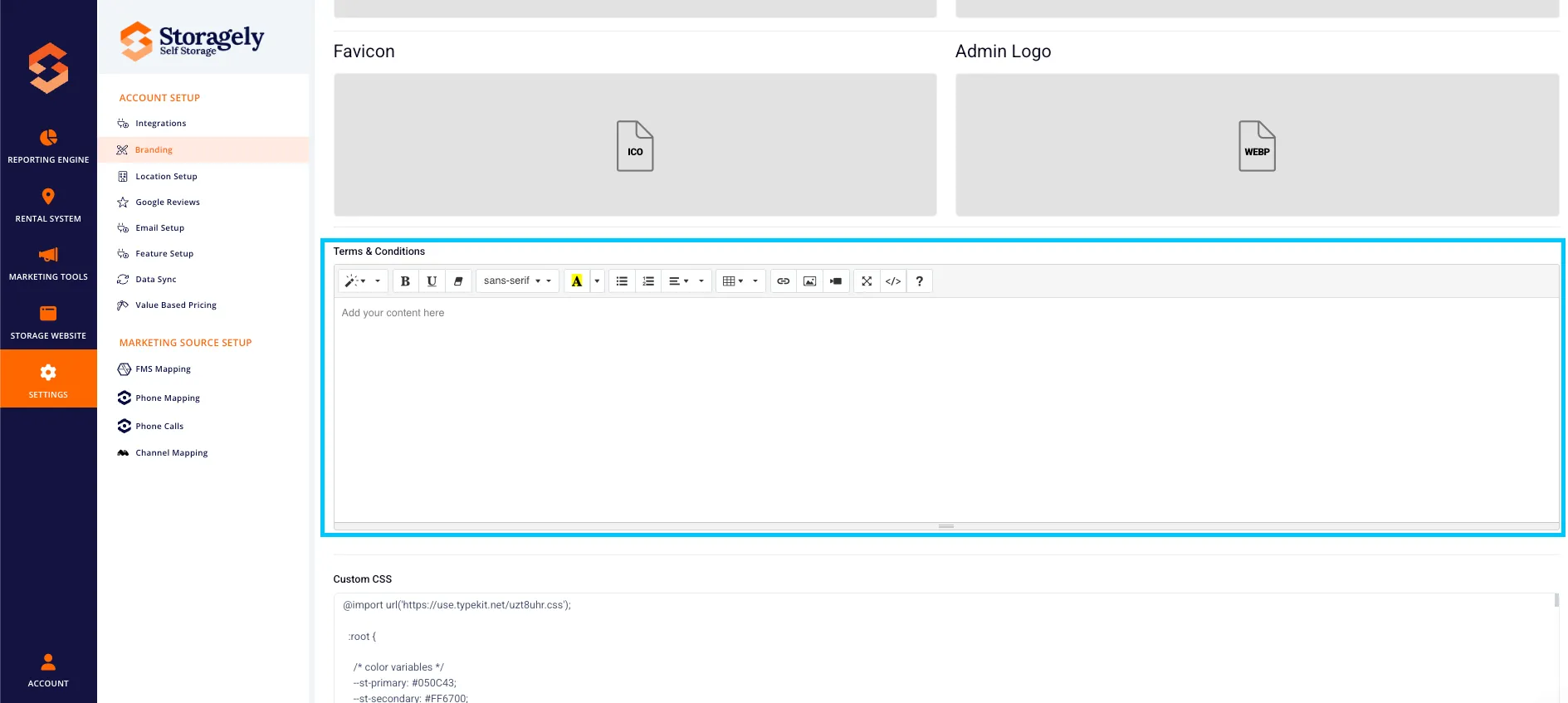The width and height of the screenshot is (1568, 703).
Task: Open the sans-serif font family dropdown
Action: (x=517, y=281)
